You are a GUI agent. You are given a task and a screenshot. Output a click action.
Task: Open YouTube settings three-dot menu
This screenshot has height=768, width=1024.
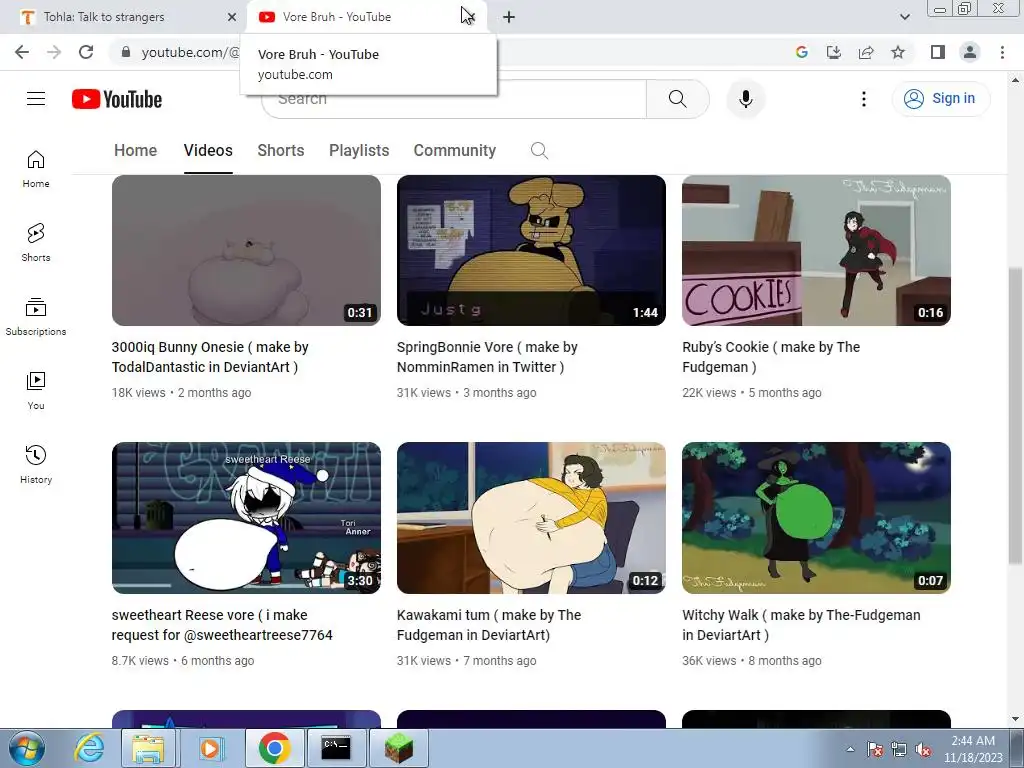(x=863, y=99)
